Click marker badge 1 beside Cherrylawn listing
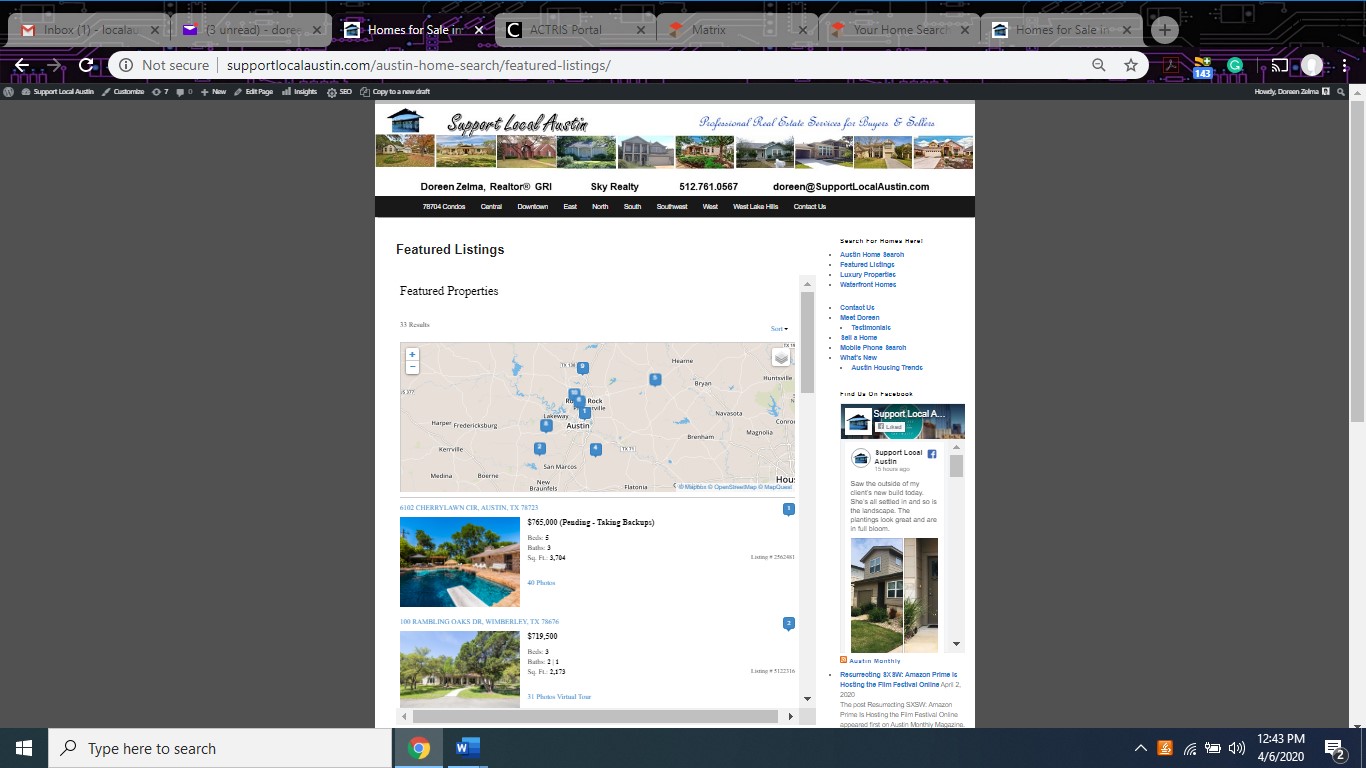 click(x=788, y=510)
